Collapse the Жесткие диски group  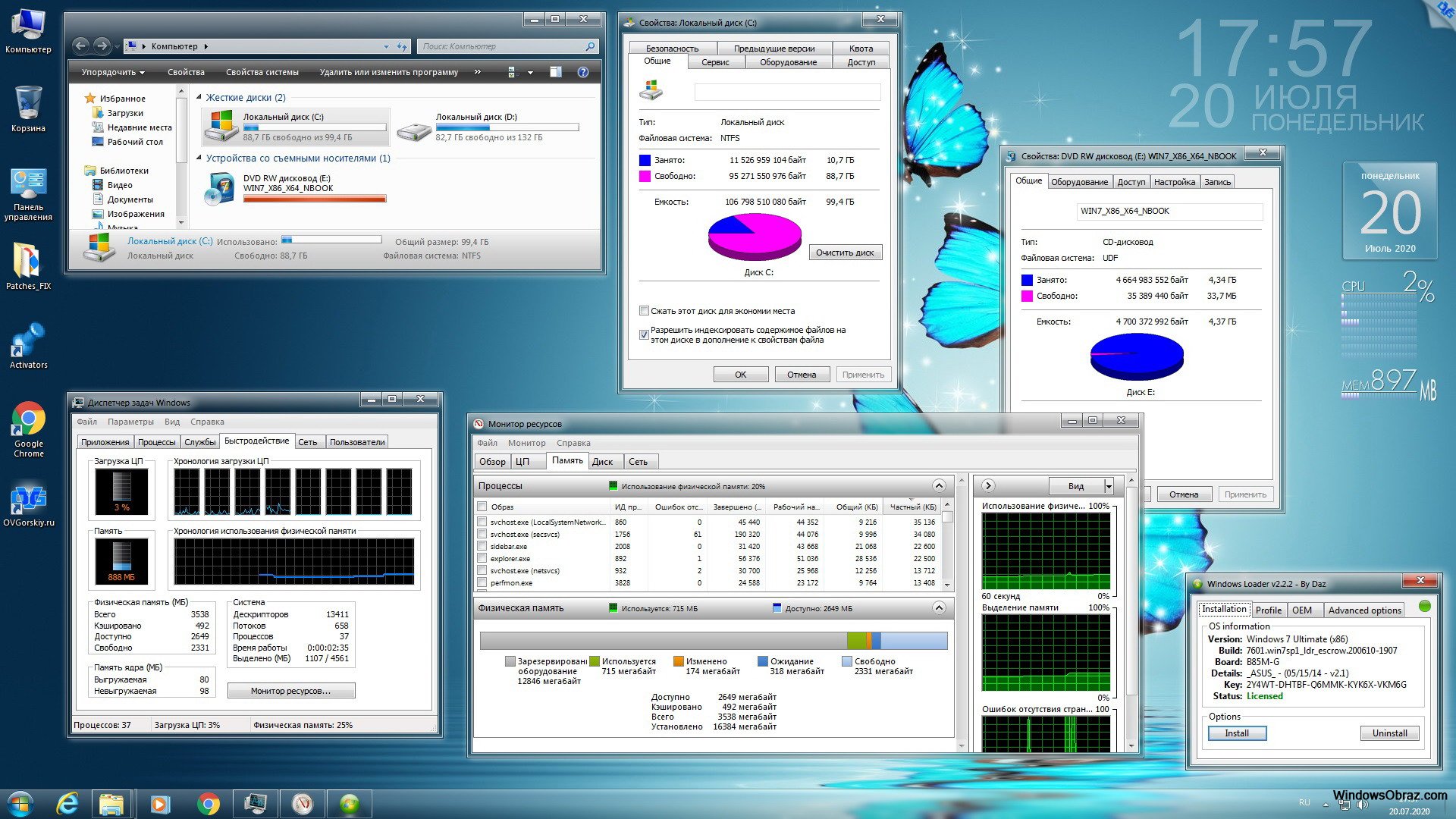[199, 98]
